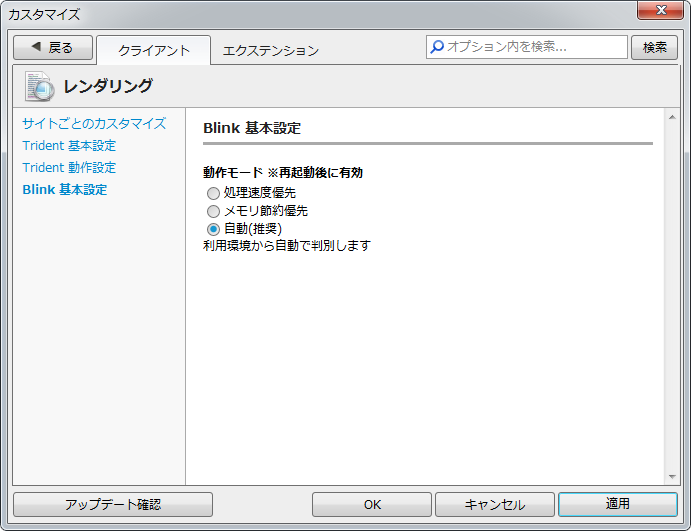Viewport: 691px width, 531px height.
Task: Click the 動作モード ※再起動後に有効 label
Action: tap(283, 172)
